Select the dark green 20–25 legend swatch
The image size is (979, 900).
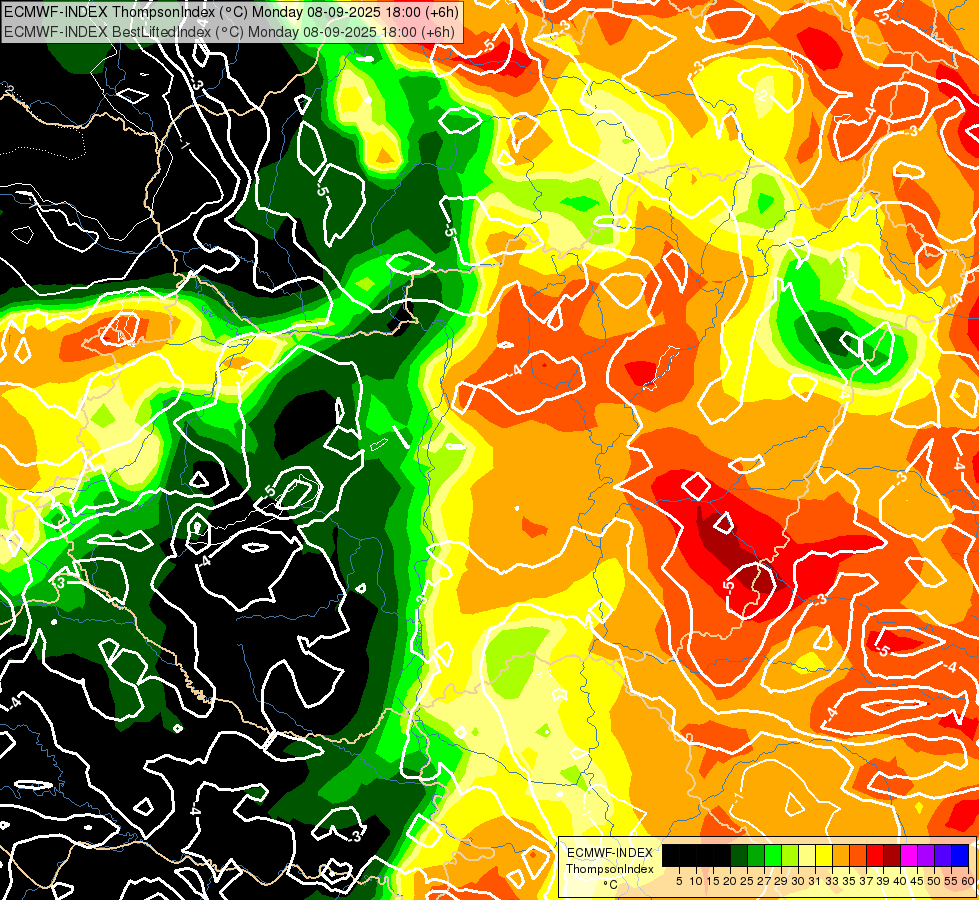(x=739, y=856)
